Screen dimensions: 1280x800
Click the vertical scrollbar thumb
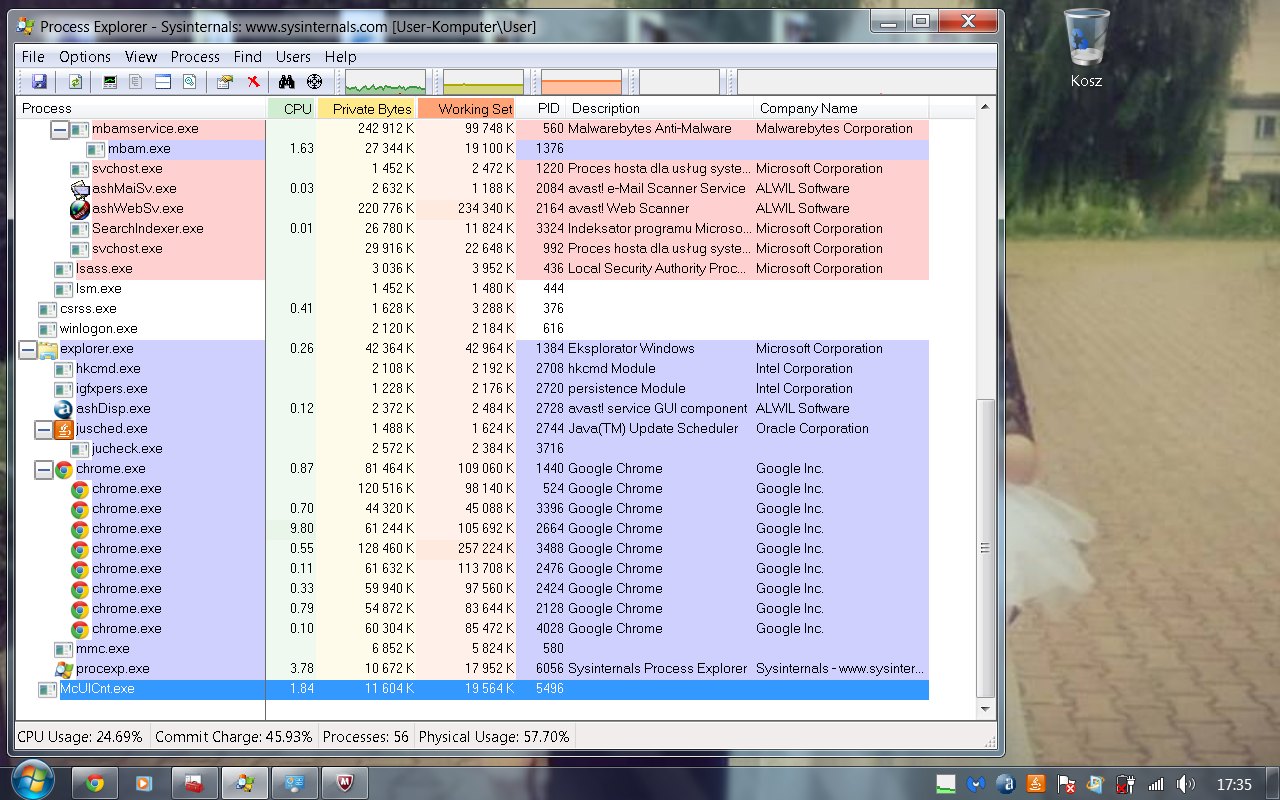click(986, 548)
